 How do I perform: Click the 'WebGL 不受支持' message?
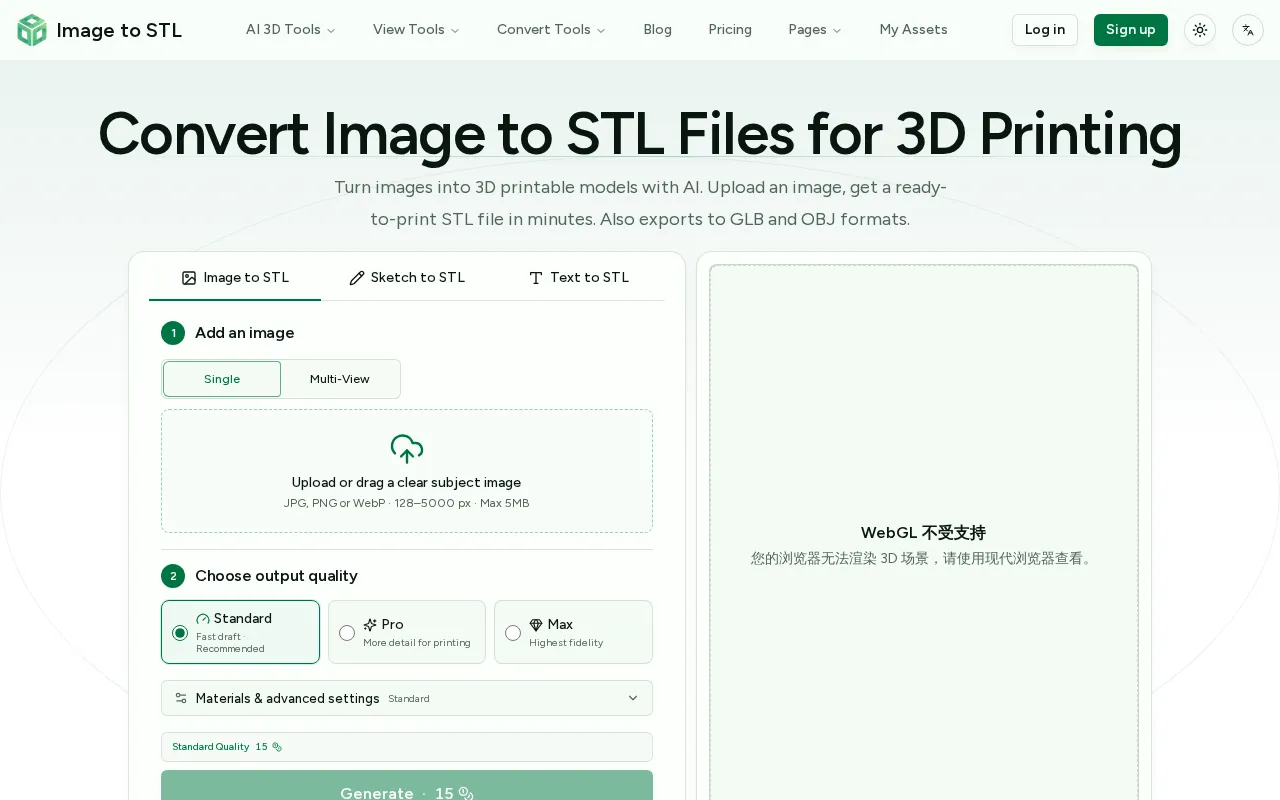924,533
